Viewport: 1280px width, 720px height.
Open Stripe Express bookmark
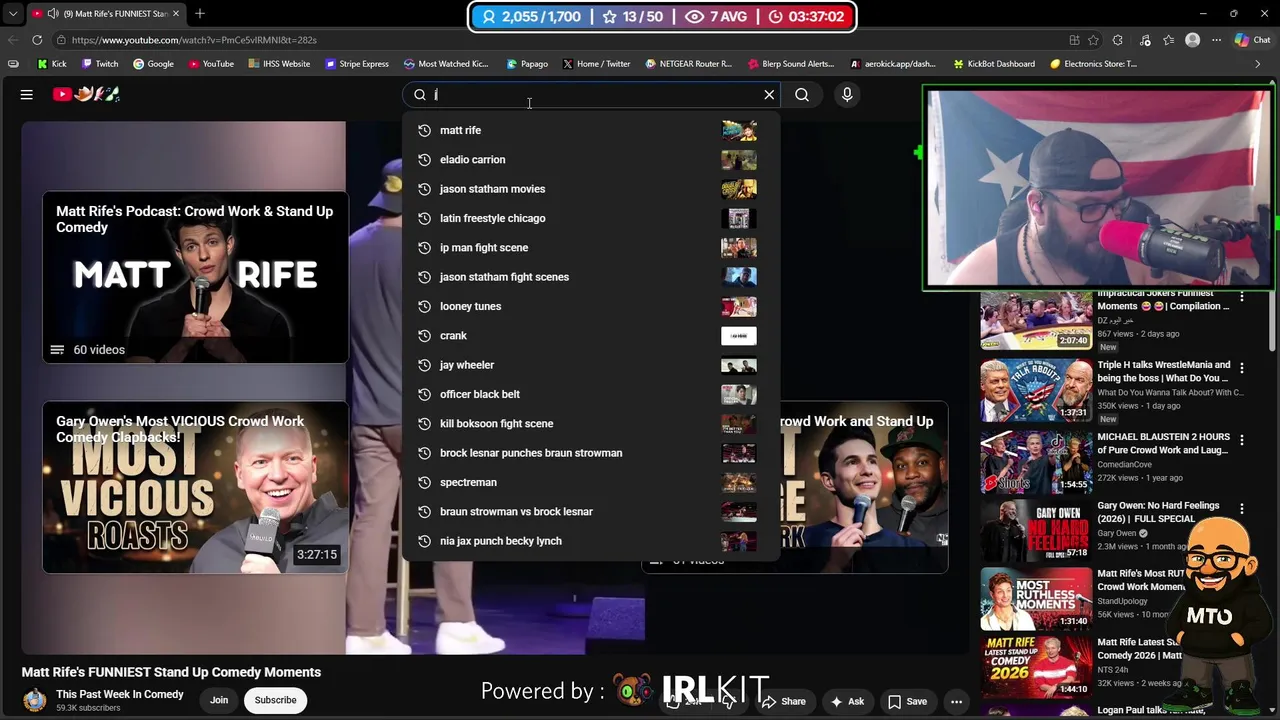pos(357,64)
